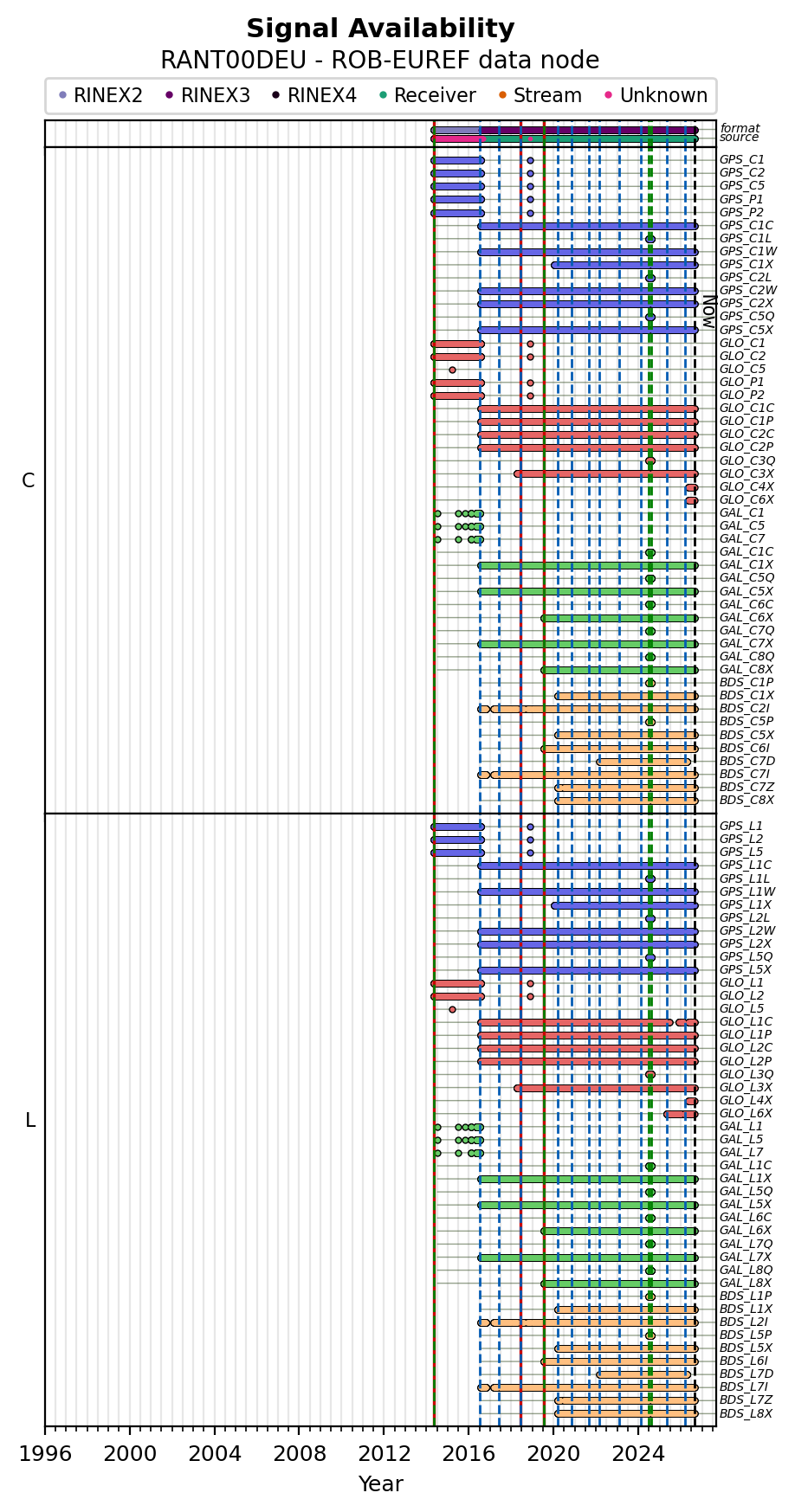The image size is (795, 1512).
Task: Click the GPS_C5X row label
Action: [747, 330]
